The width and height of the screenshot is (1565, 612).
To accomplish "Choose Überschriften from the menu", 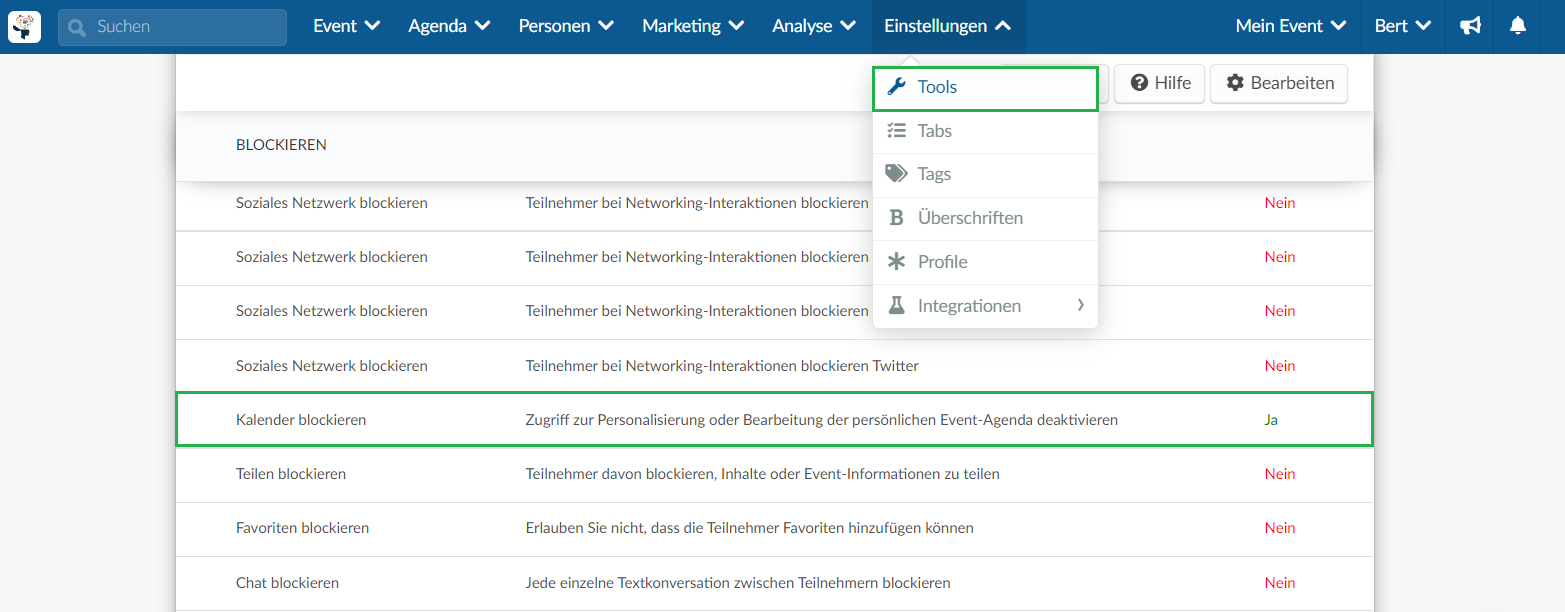I will (985, 218).
